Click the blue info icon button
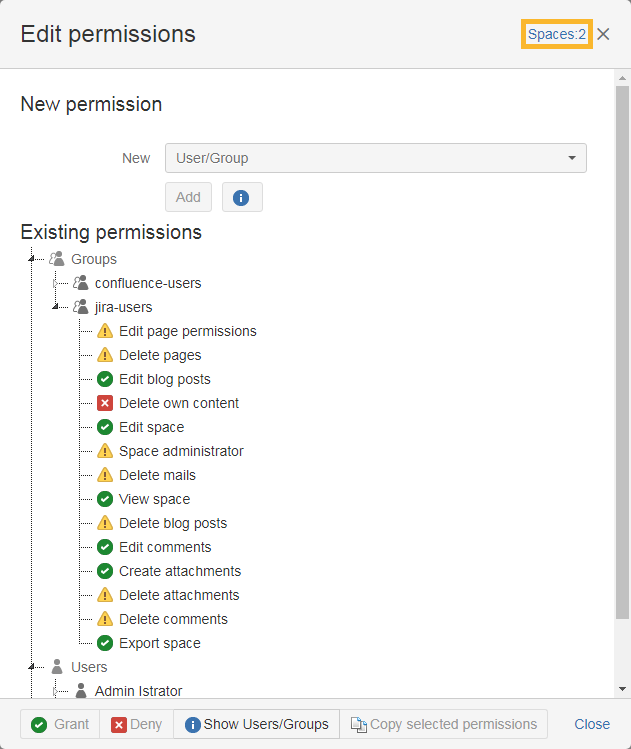 coord(241,197)
